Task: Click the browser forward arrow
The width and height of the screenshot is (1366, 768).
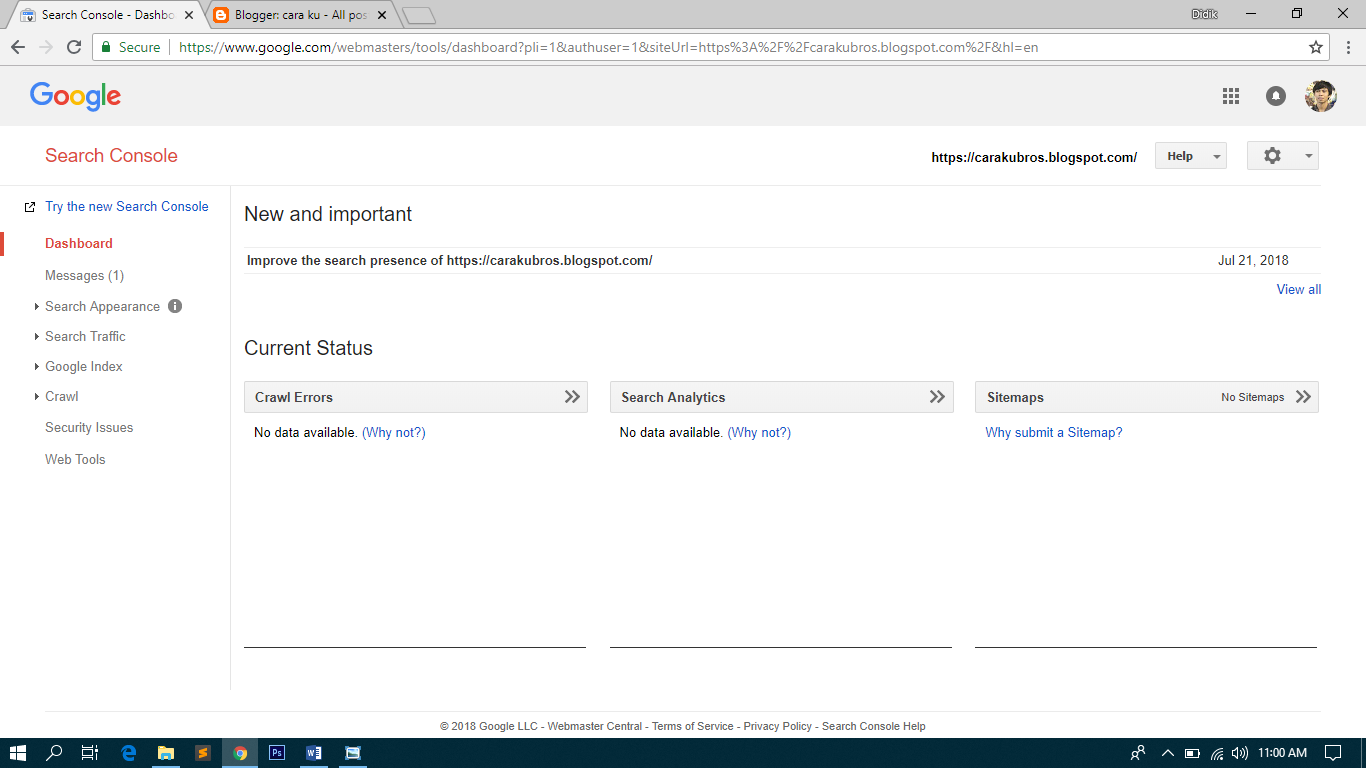Action: [46, 47]
